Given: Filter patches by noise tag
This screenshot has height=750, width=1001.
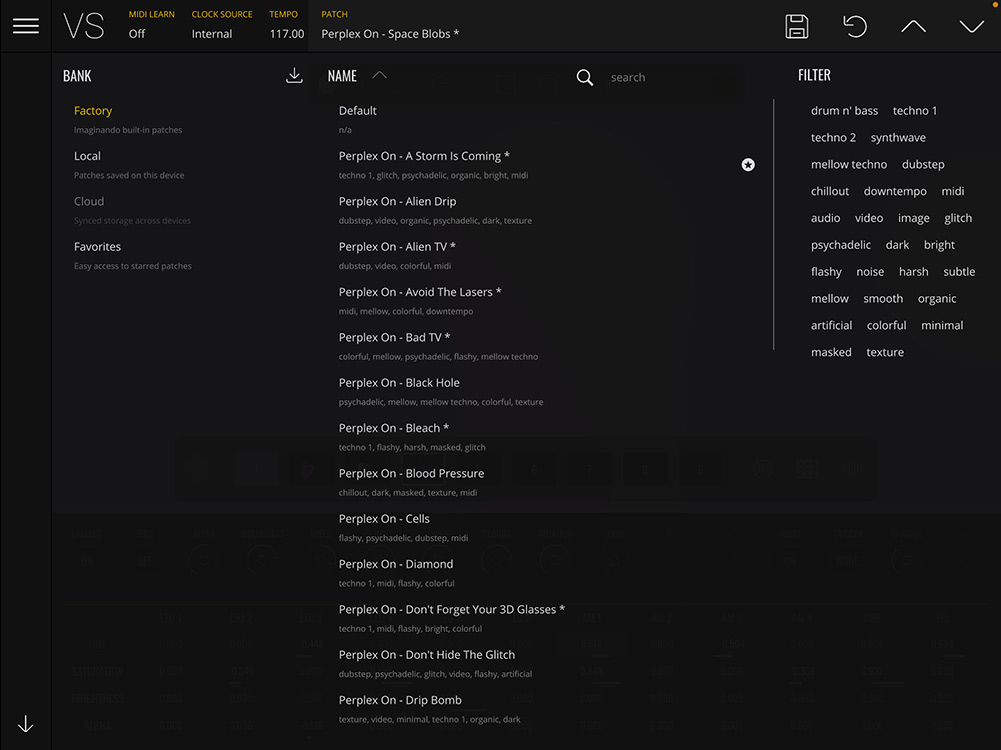Looking at the screenshot, I should pyautogui.click(x=869, y=271).
